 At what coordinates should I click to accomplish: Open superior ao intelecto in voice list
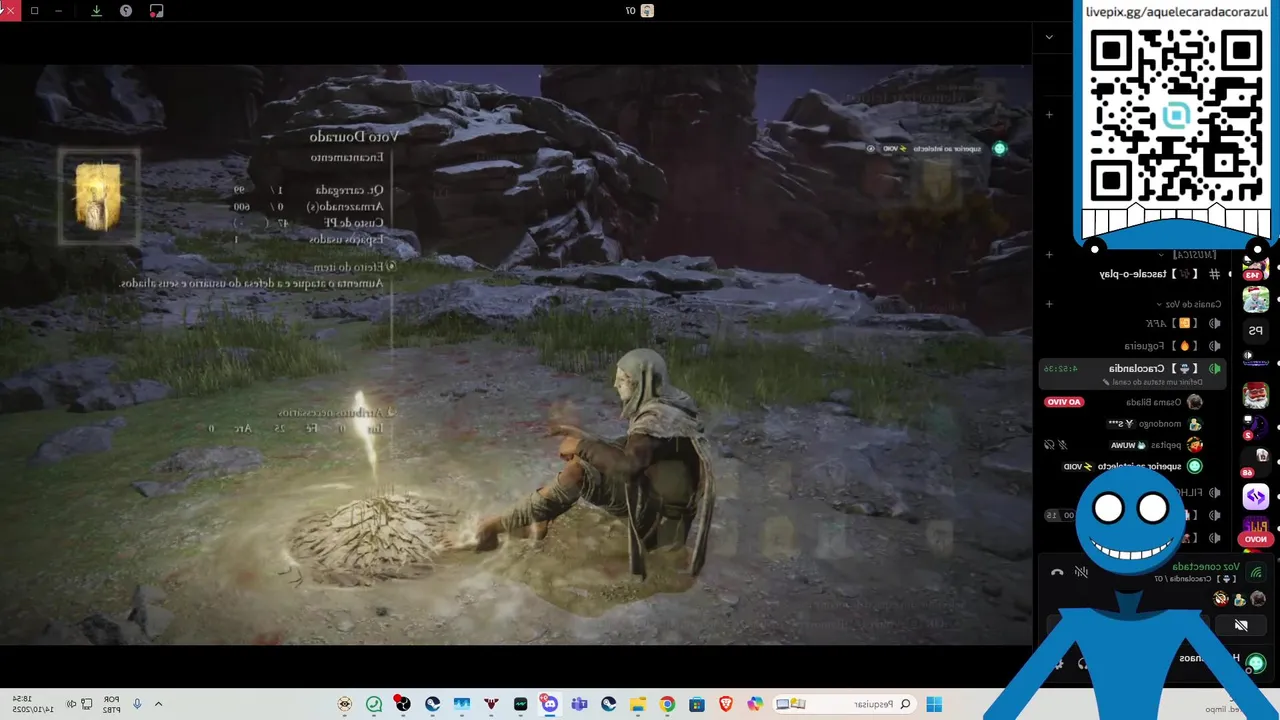[x=1133, y=466]
